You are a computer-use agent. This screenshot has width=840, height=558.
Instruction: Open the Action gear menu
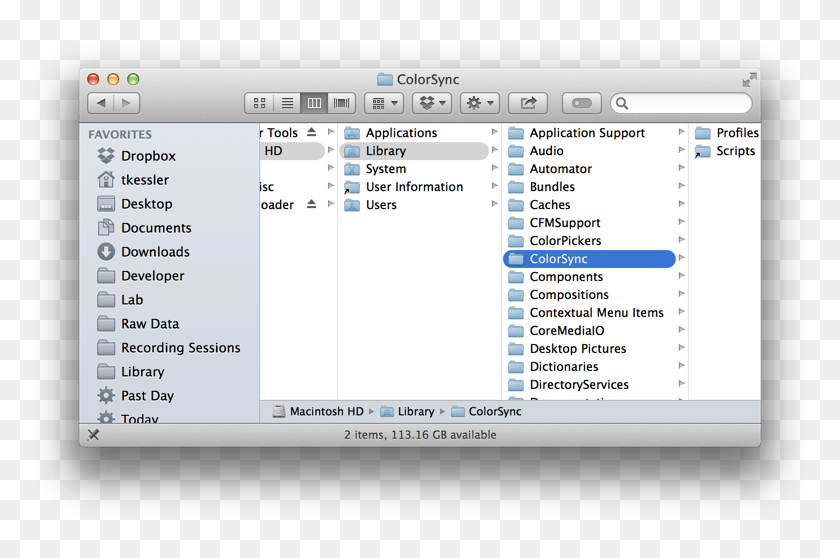click(x=479, y=103)
